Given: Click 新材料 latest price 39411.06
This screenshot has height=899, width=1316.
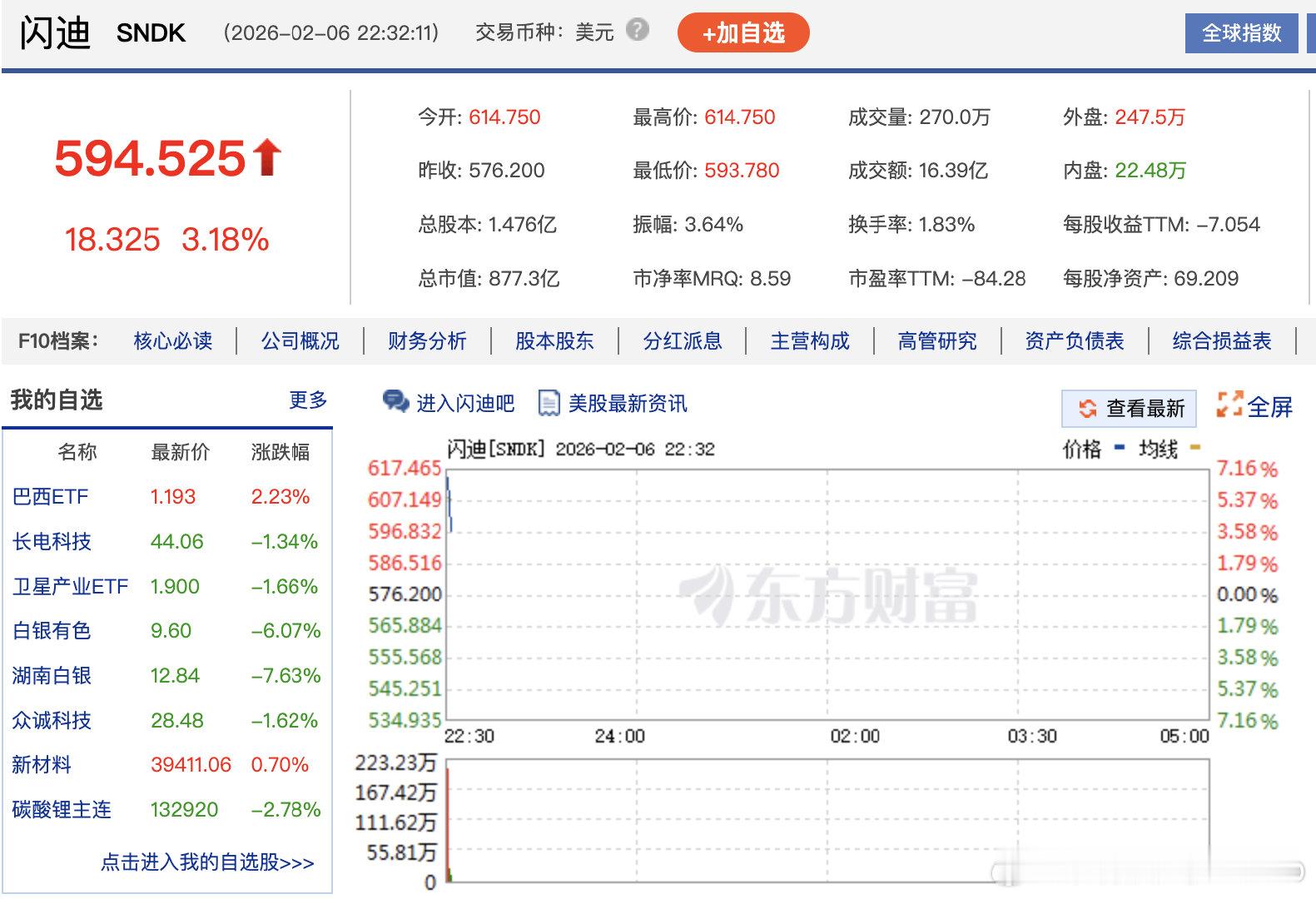Looking at the screenshot, I should (x=191, y=765).
